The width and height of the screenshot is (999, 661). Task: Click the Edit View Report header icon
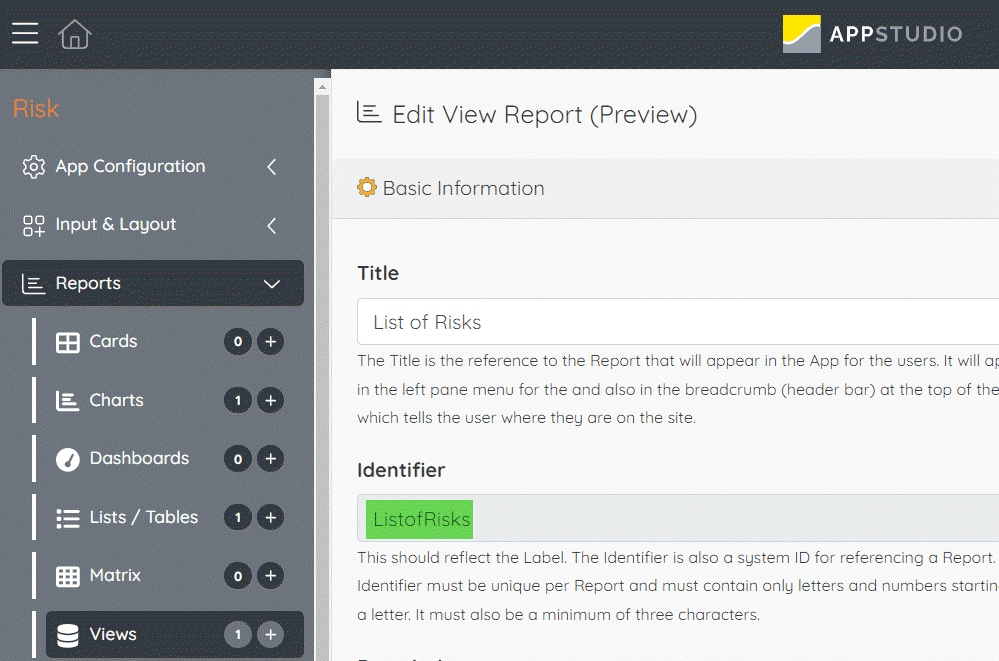coord(369,113)
